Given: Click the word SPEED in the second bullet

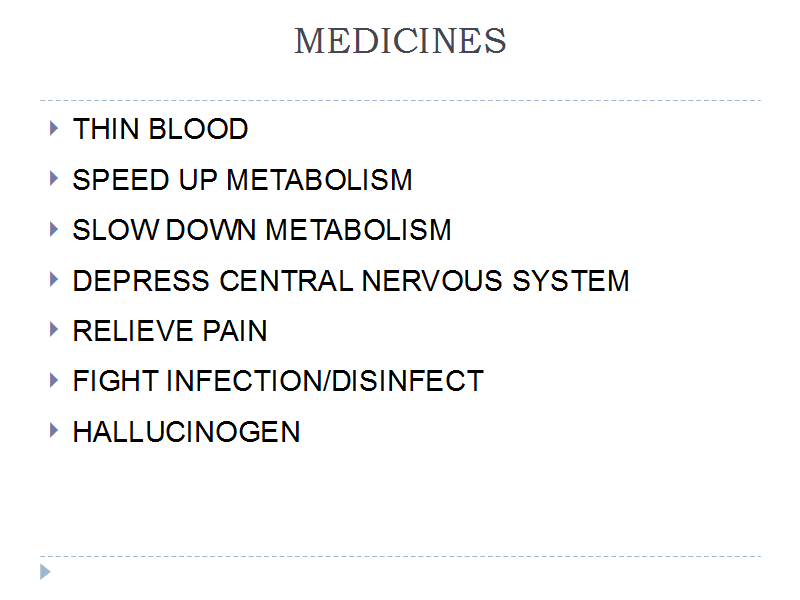Looking at the screenshot, I should [121, 180].
